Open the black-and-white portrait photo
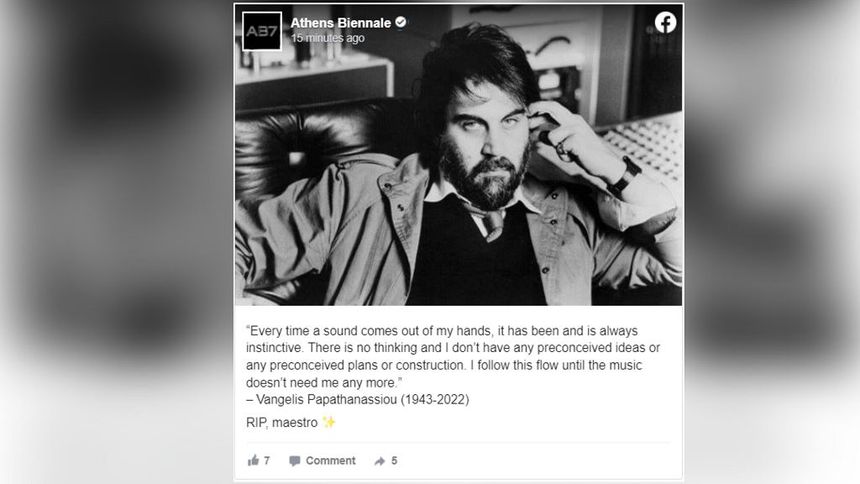860x484 pixels. 459,155
